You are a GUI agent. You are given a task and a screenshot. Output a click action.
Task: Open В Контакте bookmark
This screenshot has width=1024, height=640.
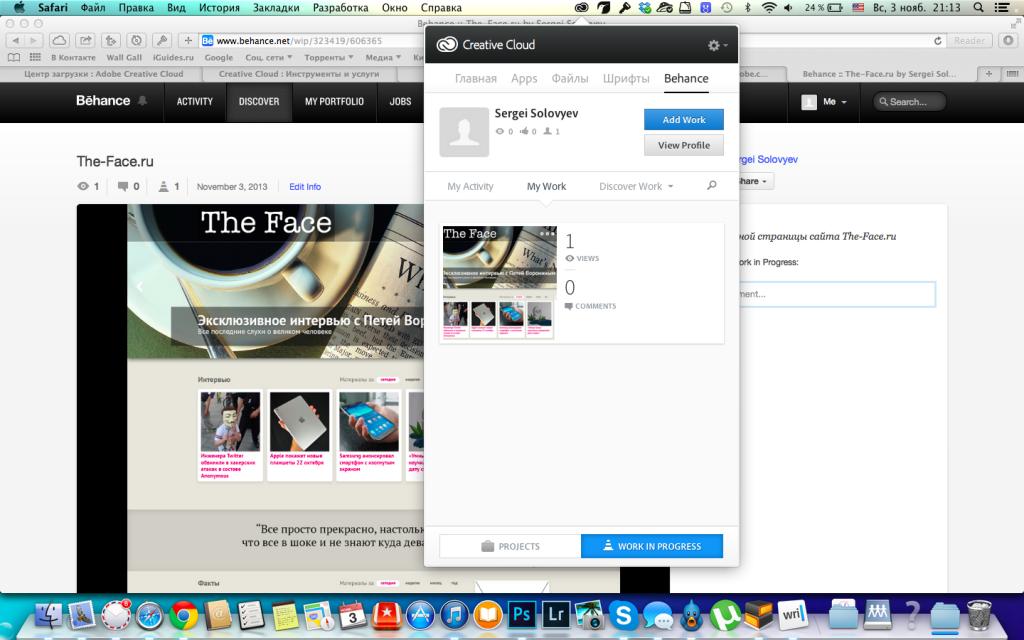tap(73, 57)
